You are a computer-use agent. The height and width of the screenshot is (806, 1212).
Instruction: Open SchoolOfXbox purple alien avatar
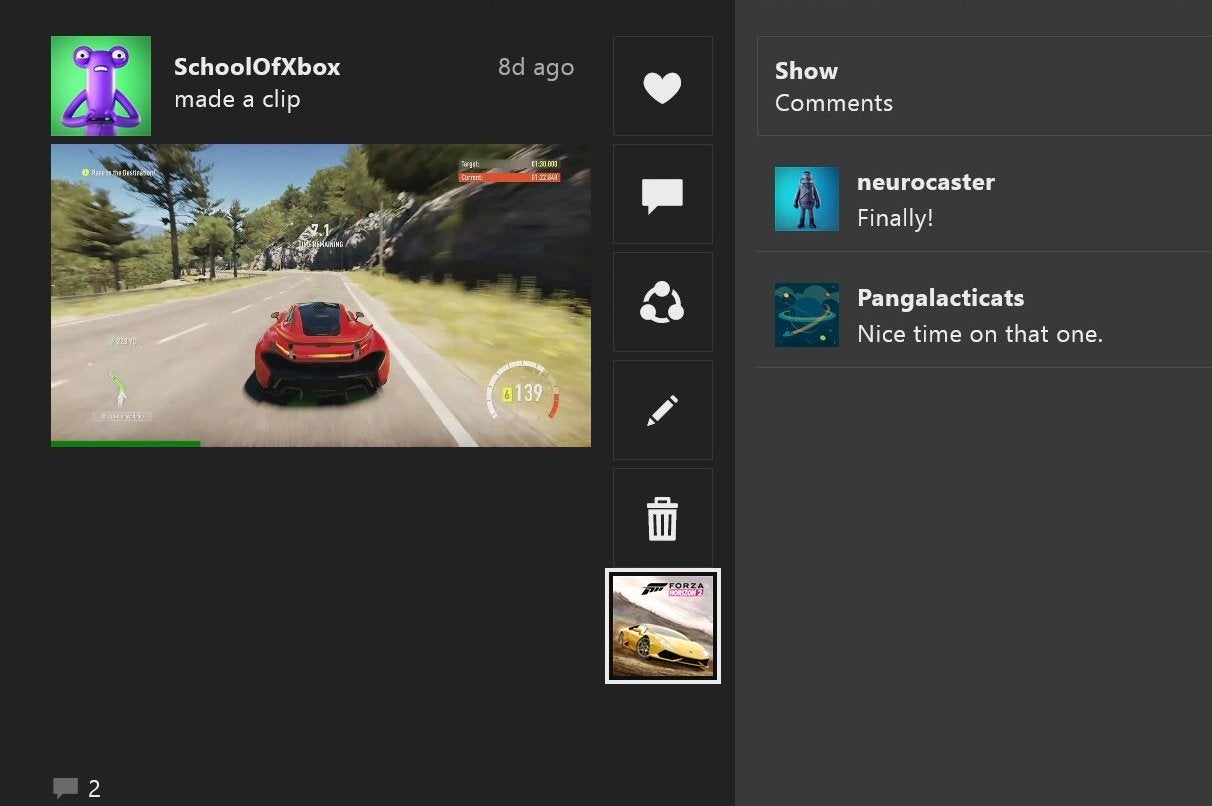click(x=101, y=86)
